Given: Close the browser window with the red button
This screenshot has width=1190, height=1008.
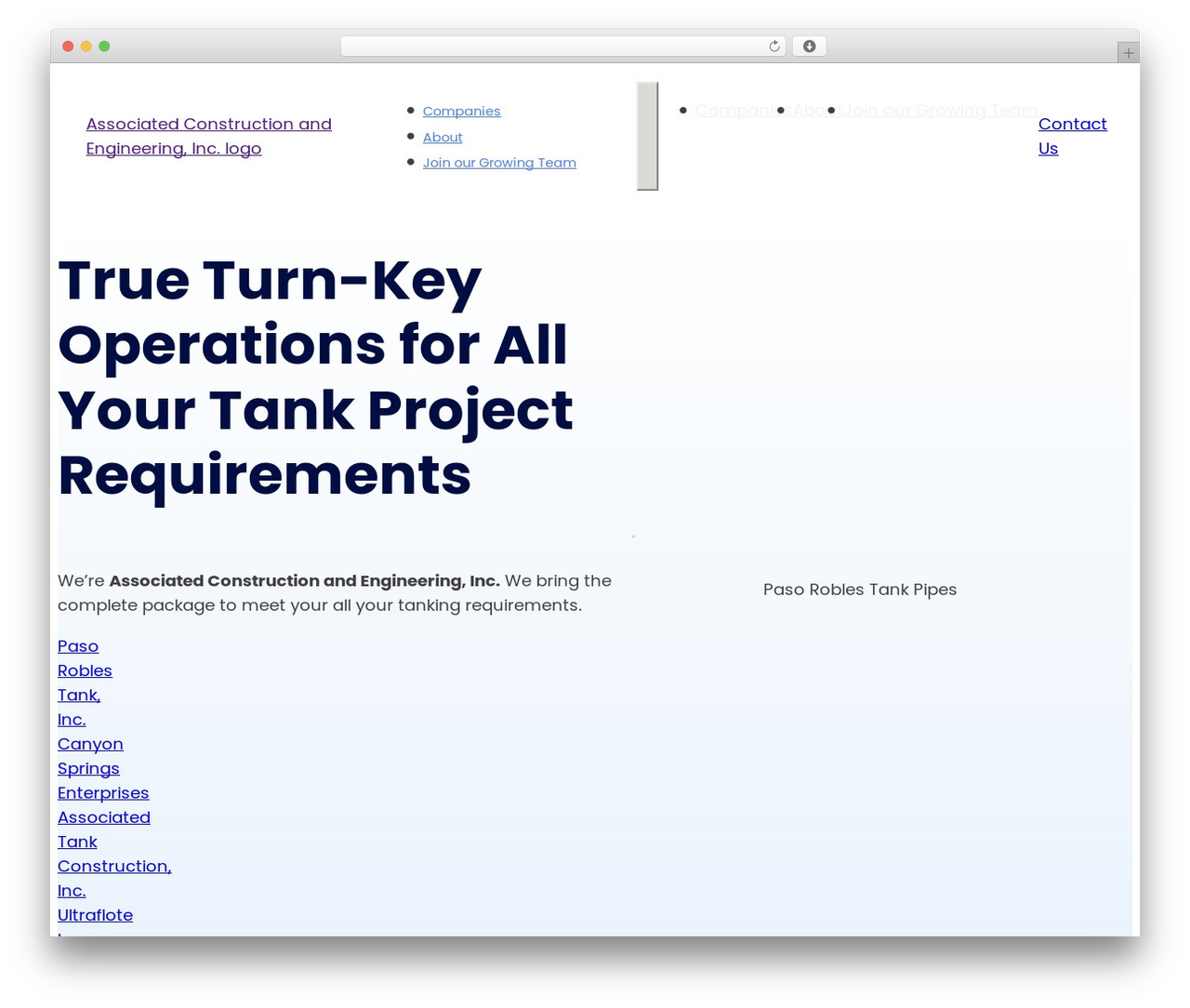Looking at the screenshot, I should click(68, 46).
